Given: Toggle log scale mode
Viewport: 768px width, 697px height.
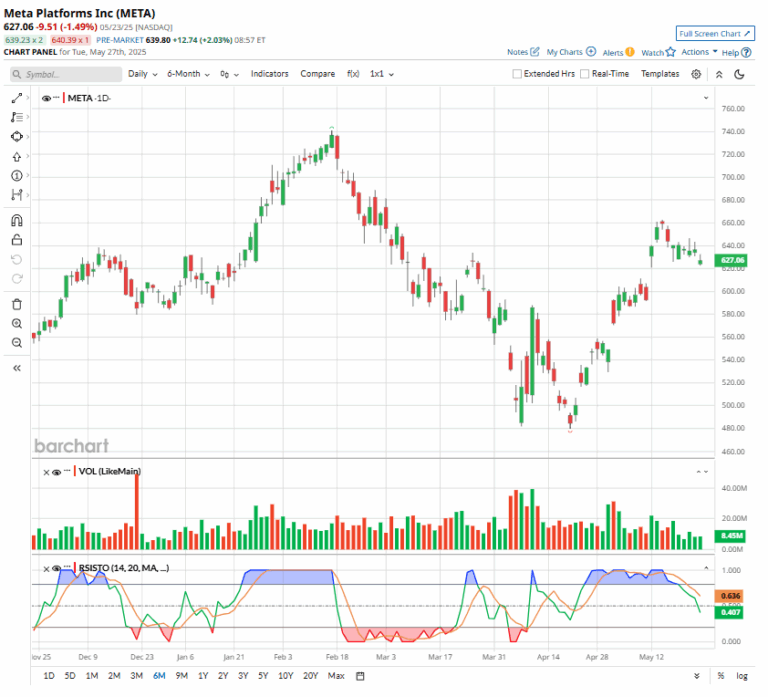Looking at the screenshot, I should [x=742, y=676].
